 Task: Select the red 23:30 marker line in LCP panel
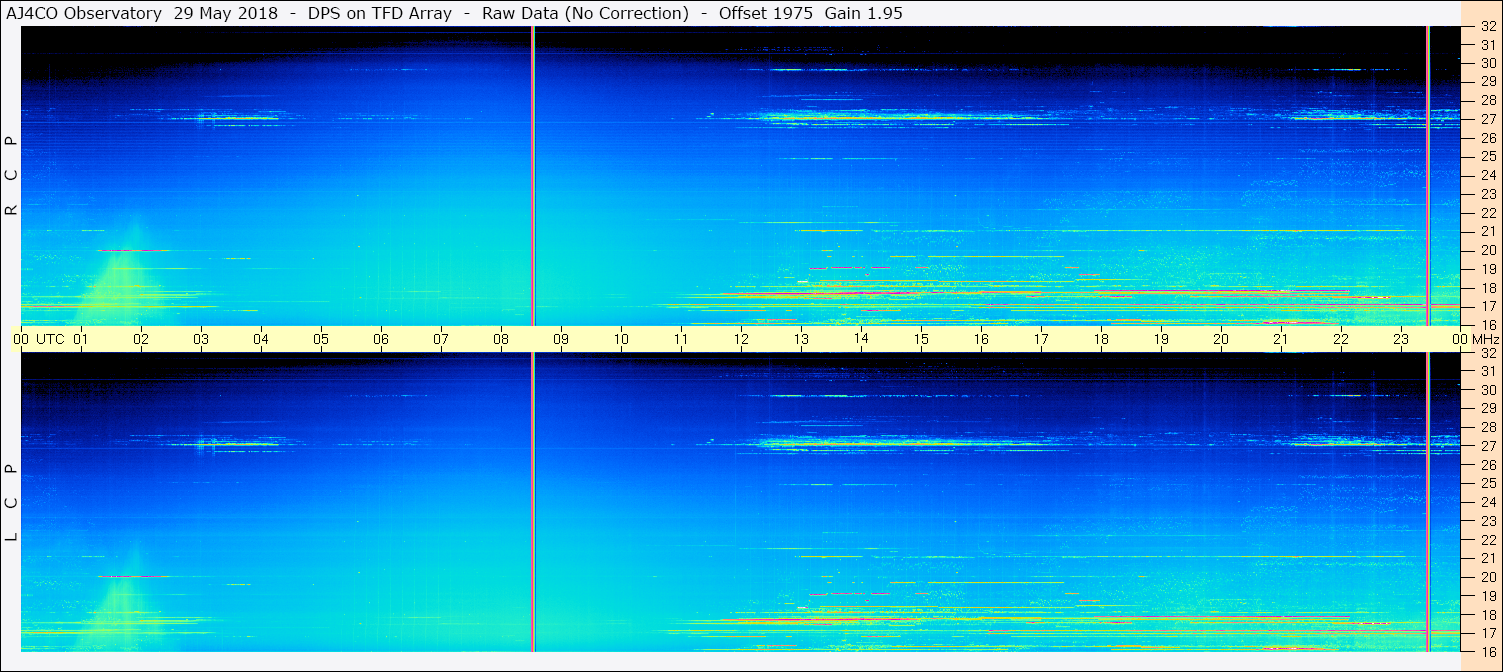(1428, 502)
